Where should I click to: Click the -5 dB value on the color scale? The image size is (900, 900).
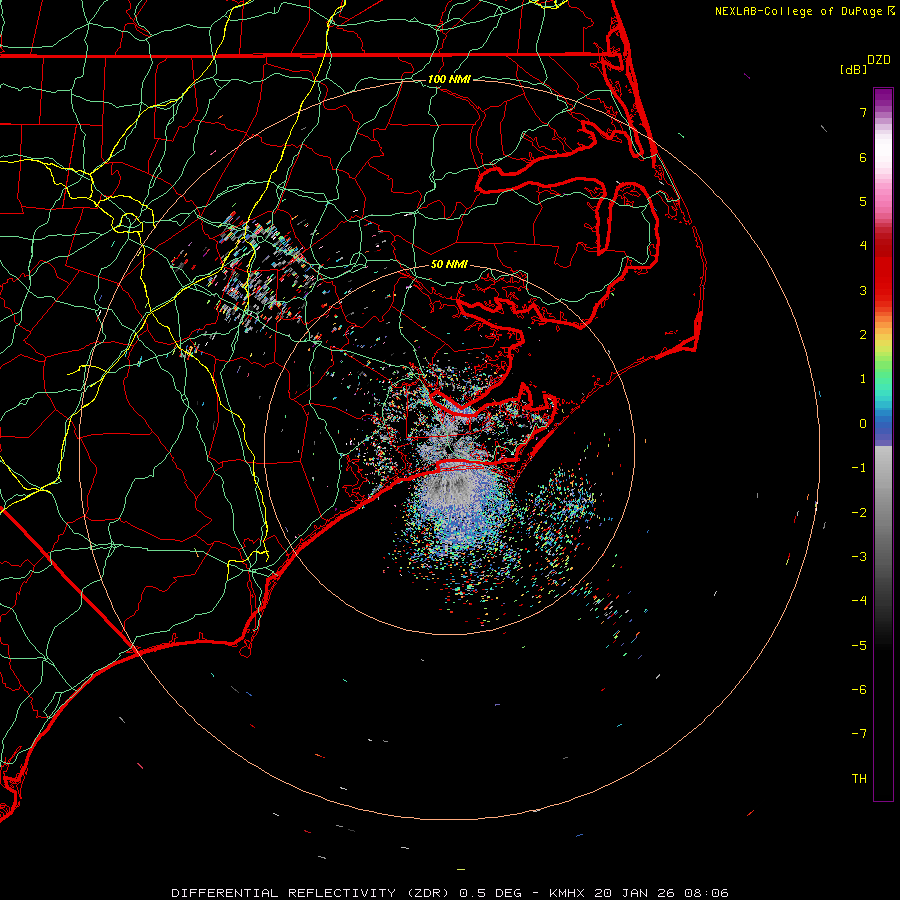point(859,646)
